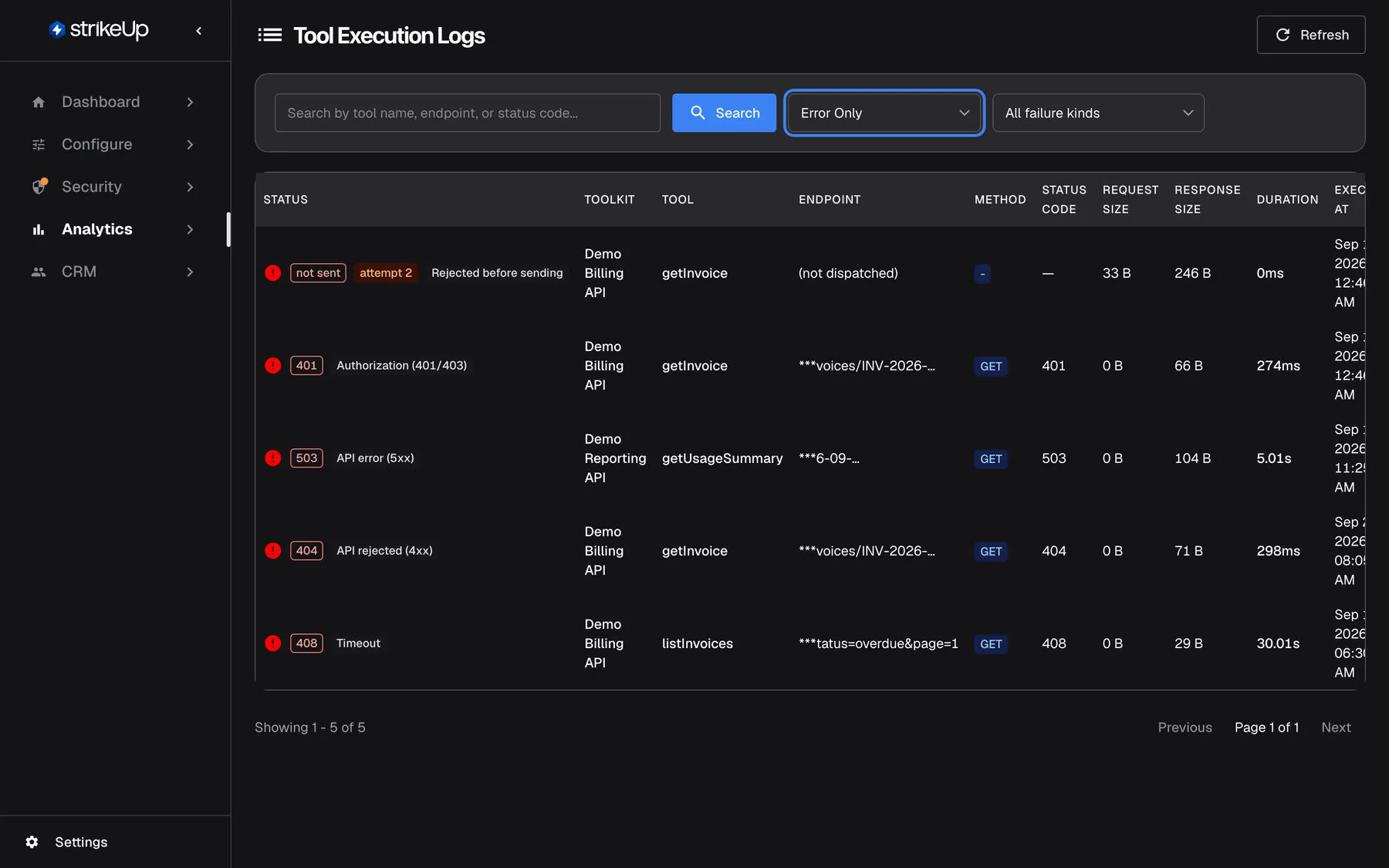Click the red error icon in the 408 Timeout row
Screen dimensions: 1389x868
272,643
